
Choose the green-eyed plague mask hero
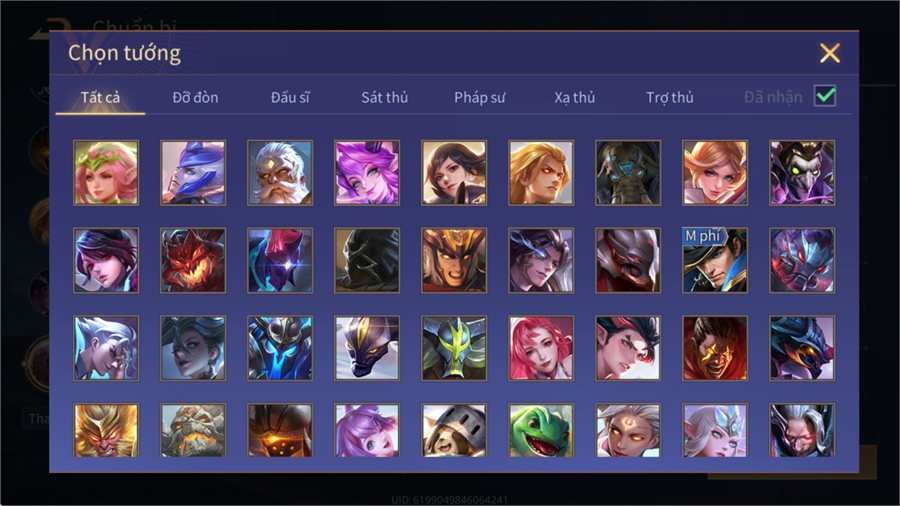(x=802, y=173)
